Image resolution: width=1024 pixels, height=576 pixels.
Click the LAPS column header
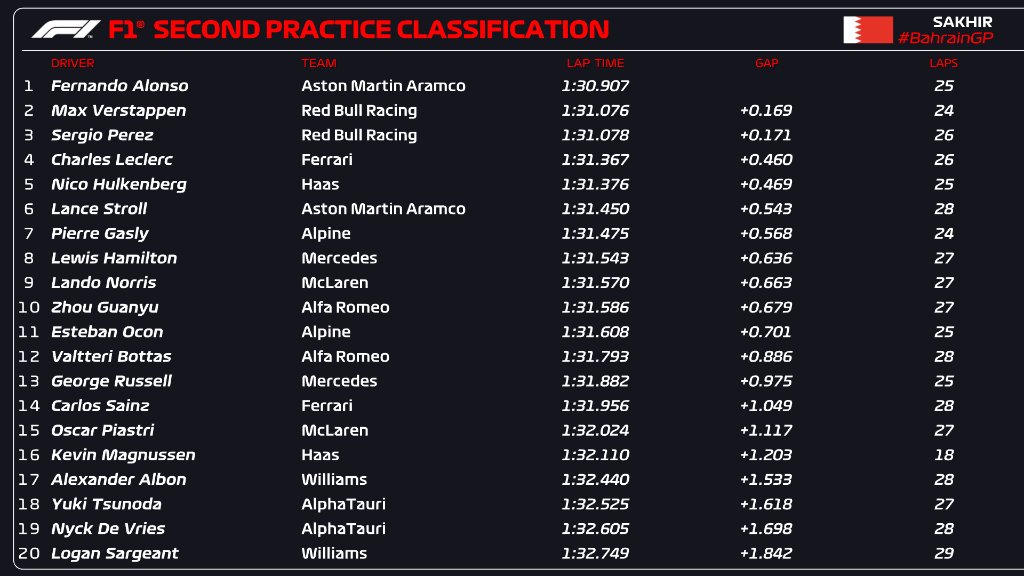[943, 63]
